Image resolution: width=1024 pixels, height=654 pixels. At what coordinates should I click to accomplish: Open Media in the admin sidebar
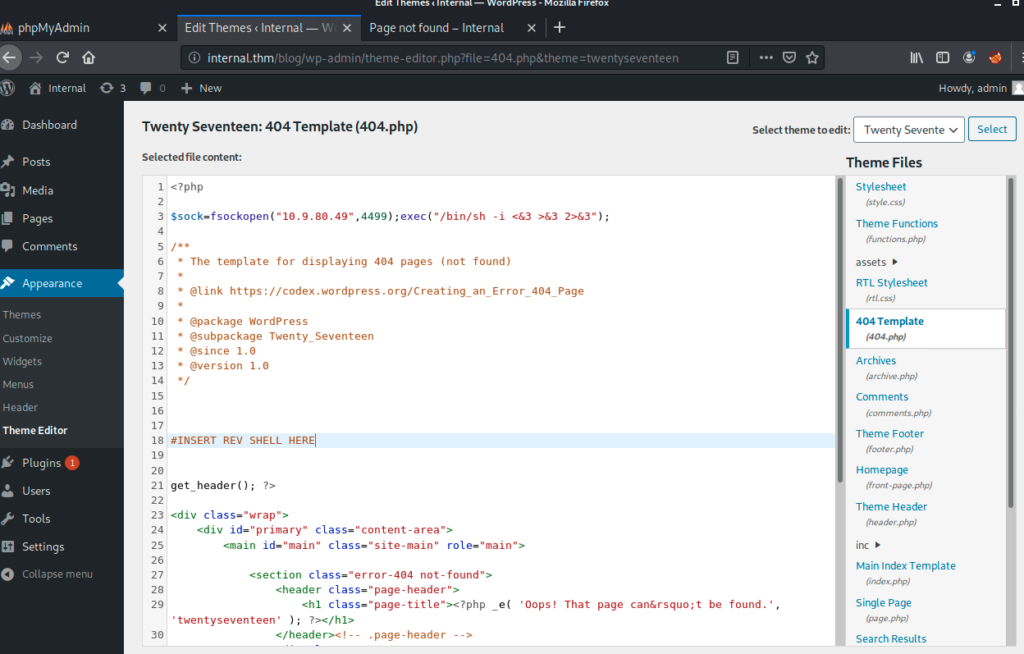(x=37, y=190)
